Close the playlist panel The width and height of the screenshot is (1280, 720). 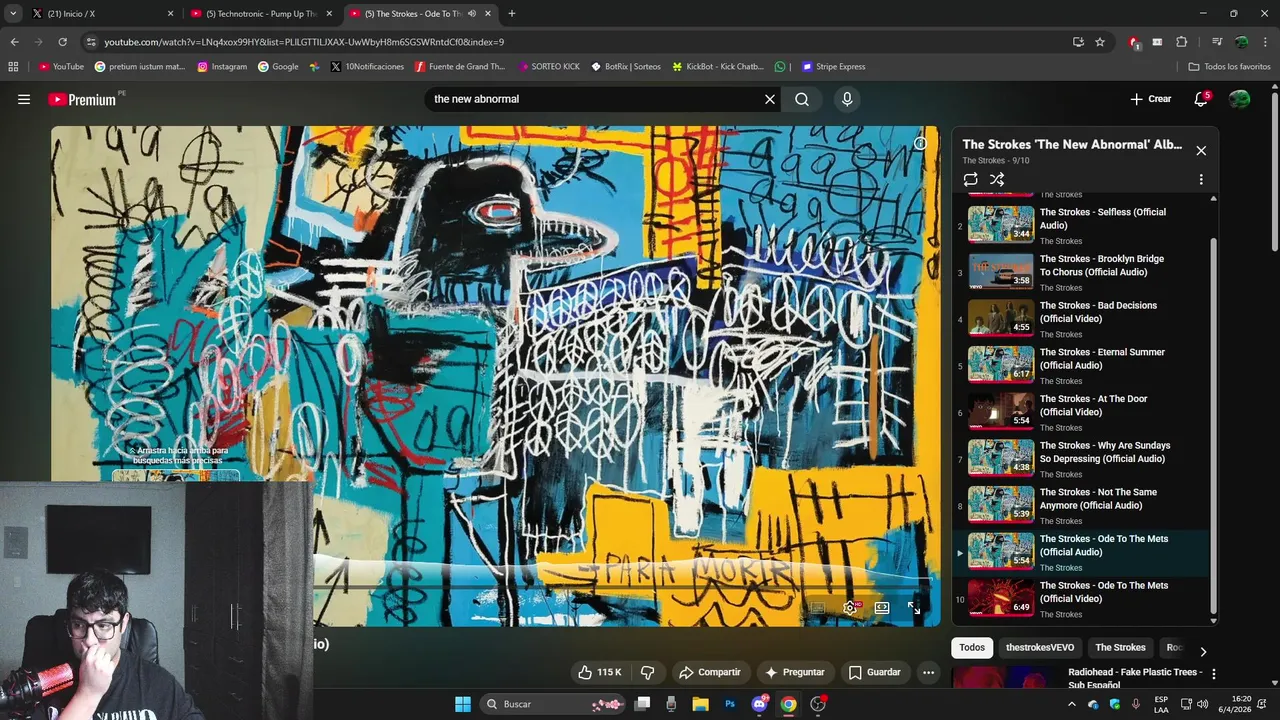click(x=1201, y=150)
